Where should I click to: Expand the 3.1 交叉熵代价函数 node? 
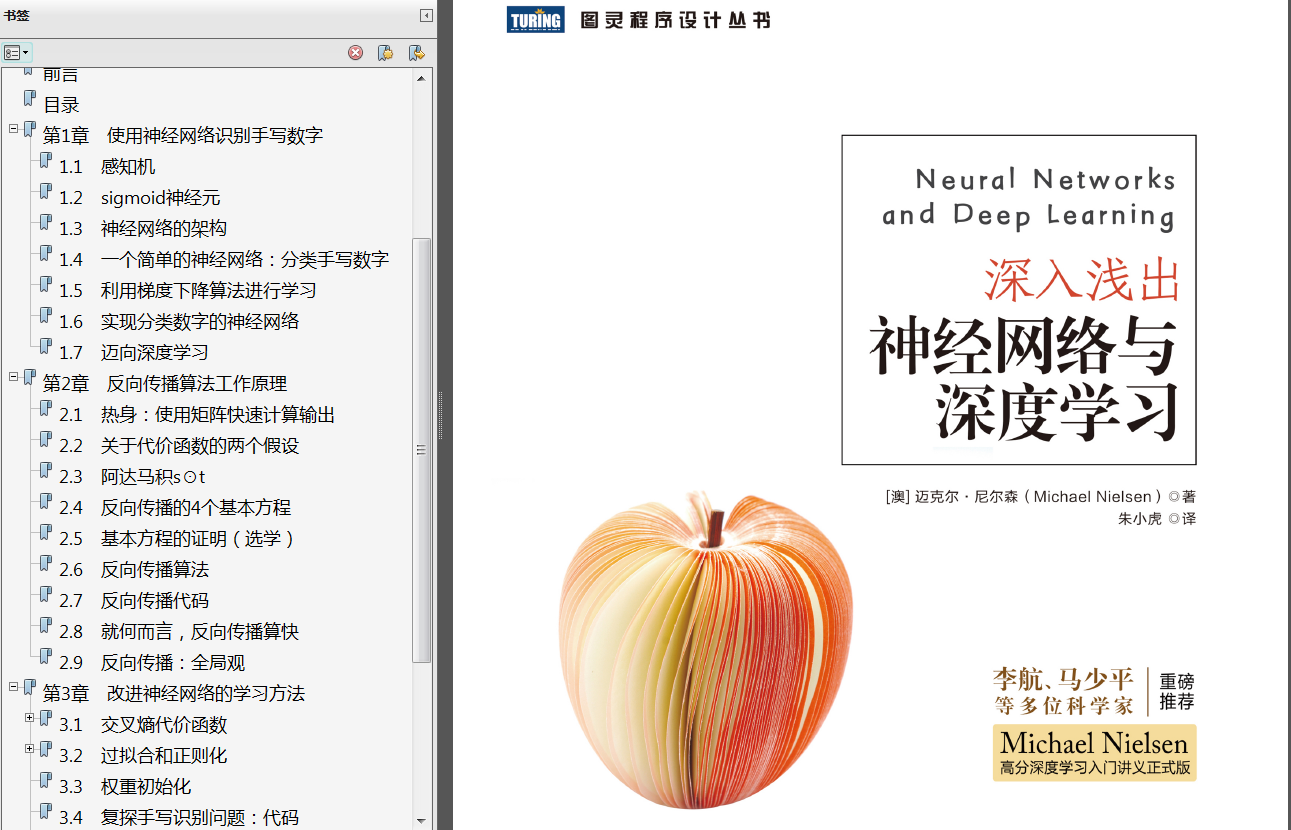30,717
